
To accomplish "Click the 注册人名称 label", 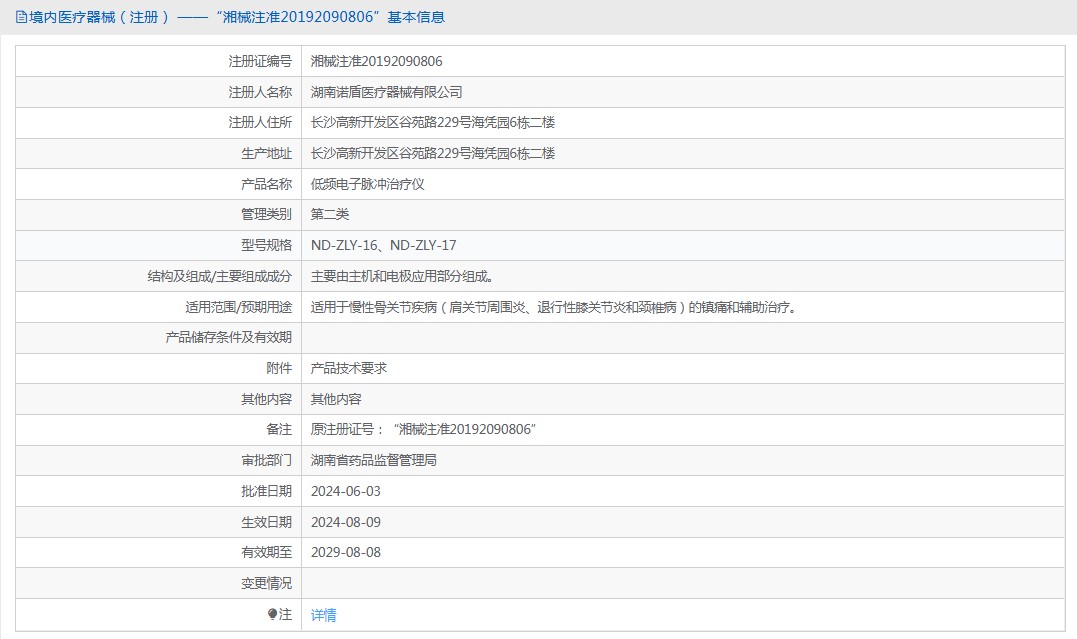I will pos(260,92).
